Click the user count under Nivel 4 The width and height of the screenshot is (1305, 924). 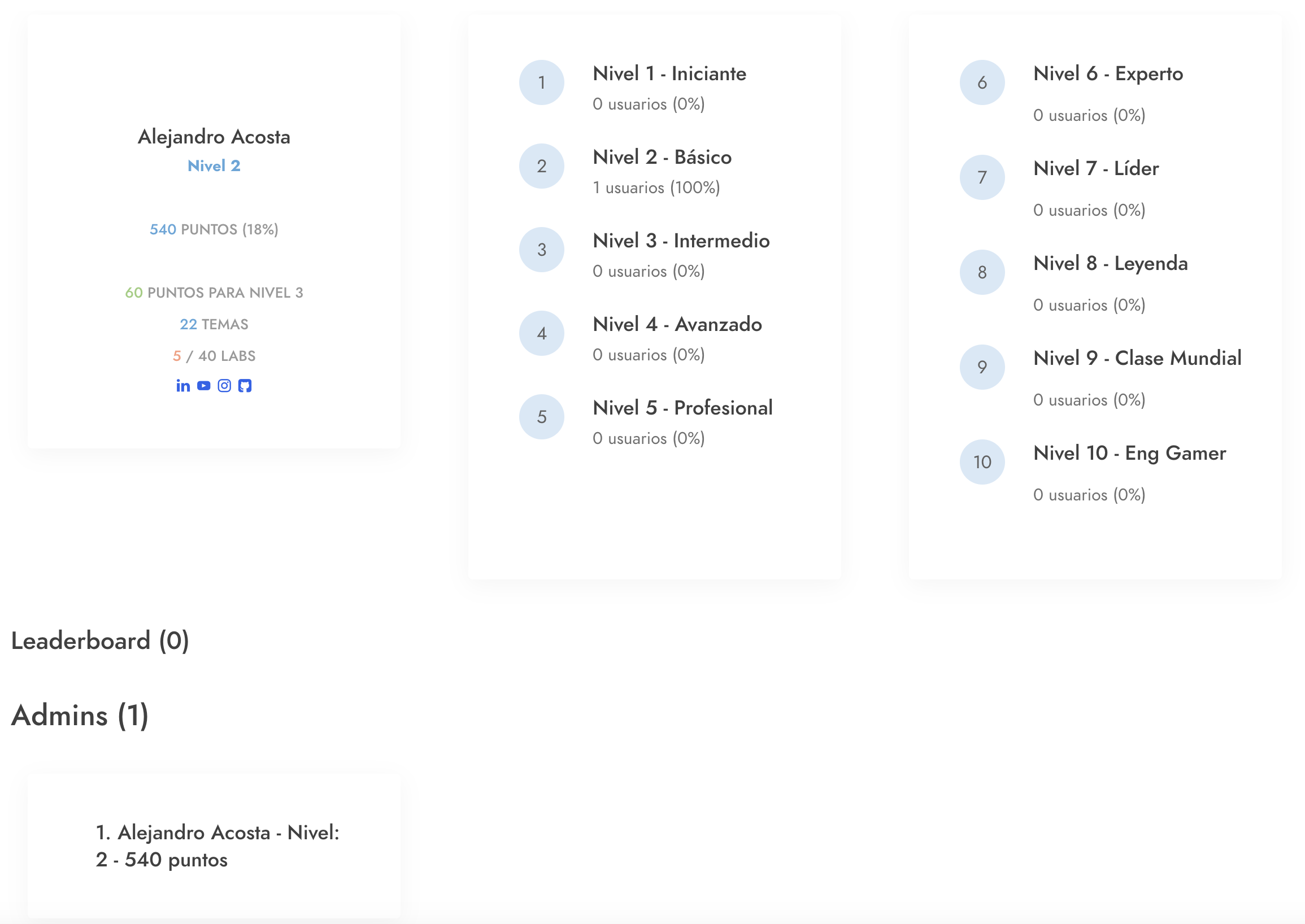[649, 355]
